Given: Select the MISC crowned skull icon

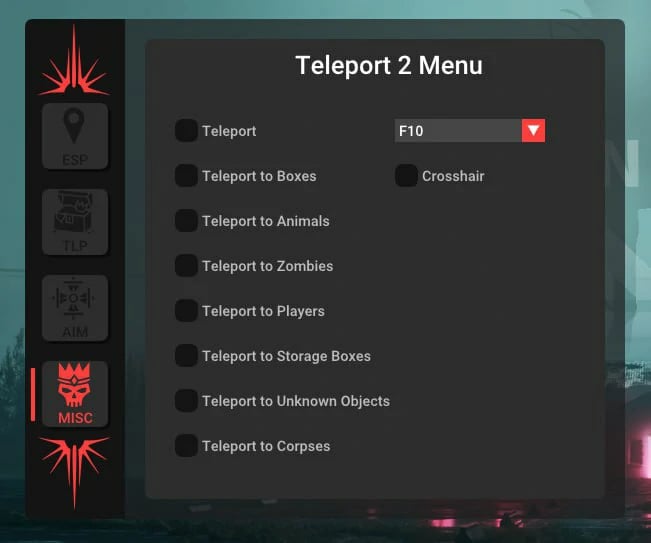Looking at the screenshot, I should click(75, 394).
